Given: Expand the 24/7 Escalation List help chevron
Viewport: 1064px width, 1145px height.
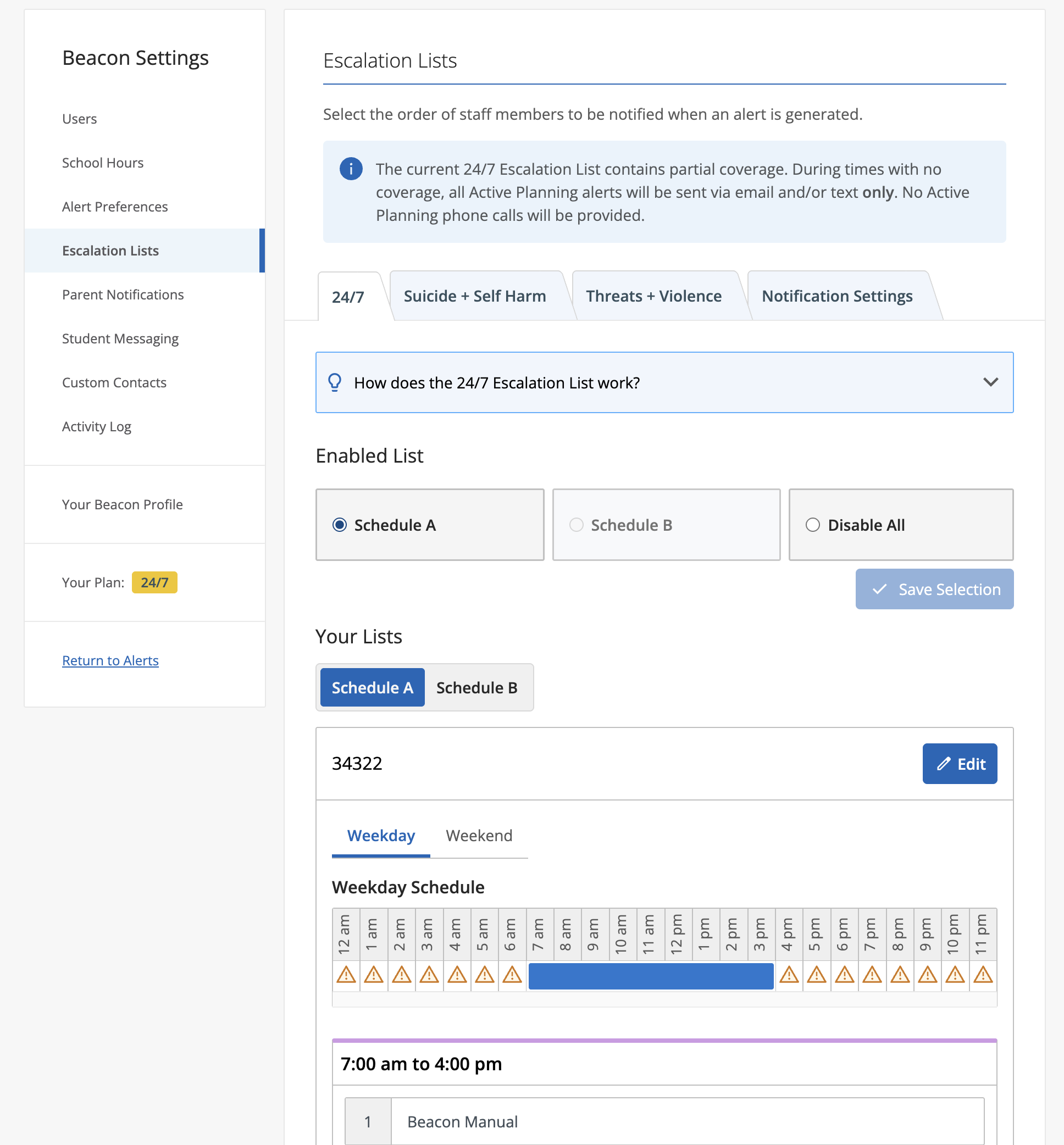Looking at the screenshot, I should point(990,382).
